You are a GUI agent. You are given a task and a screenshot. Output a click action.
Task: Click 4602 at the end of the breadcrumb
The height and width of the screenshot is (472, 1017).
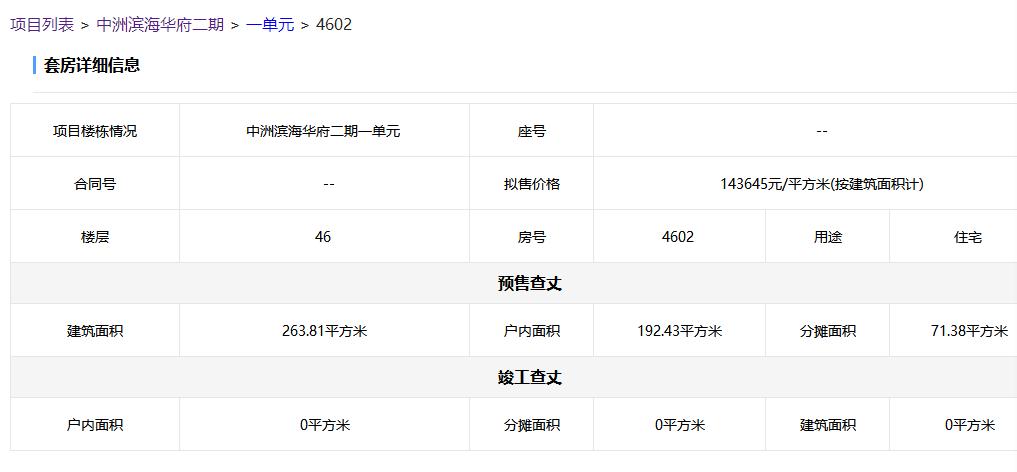coord(333,24)
